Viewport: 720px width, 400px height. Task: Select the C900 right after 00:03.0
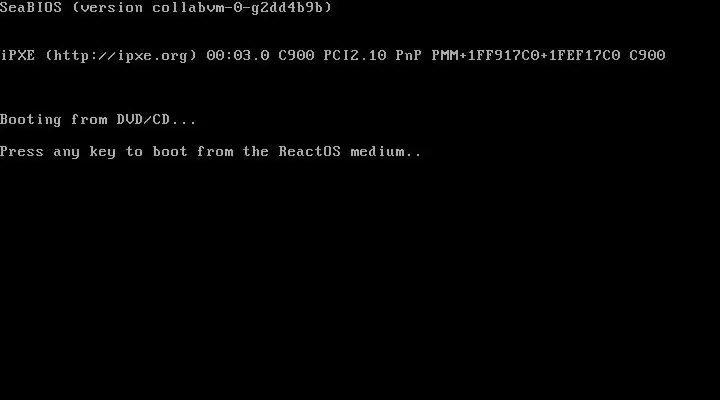(296, 55)
